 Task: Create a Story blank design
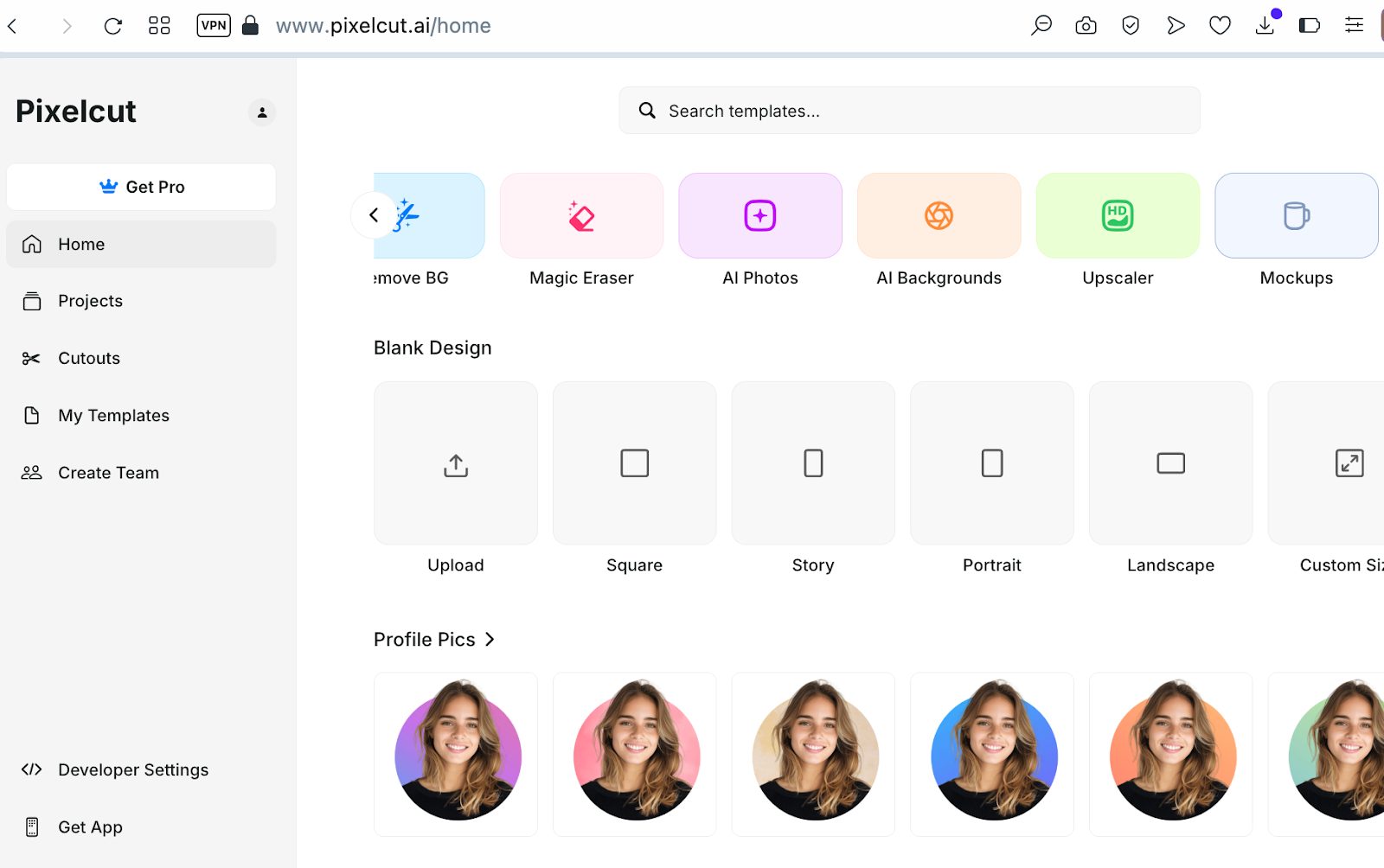click(813, 463)
